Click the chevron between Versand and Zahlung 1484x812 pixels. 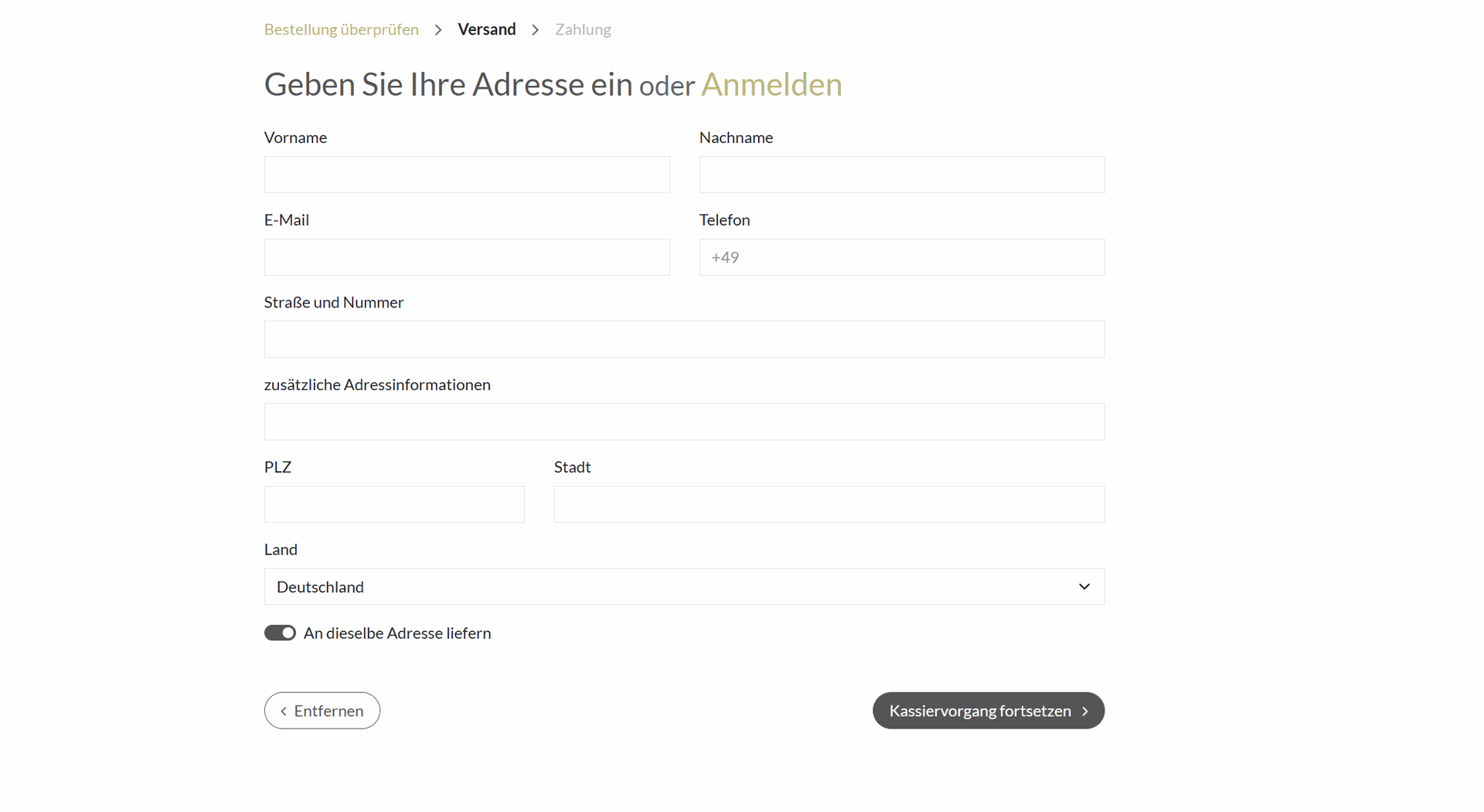[535, 30]
